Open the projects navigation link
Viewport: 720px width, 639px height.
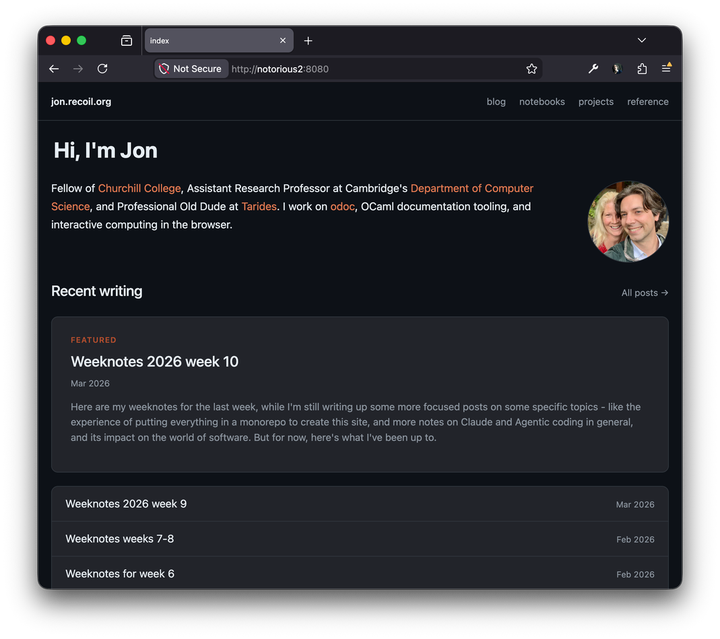pos(596,102)
